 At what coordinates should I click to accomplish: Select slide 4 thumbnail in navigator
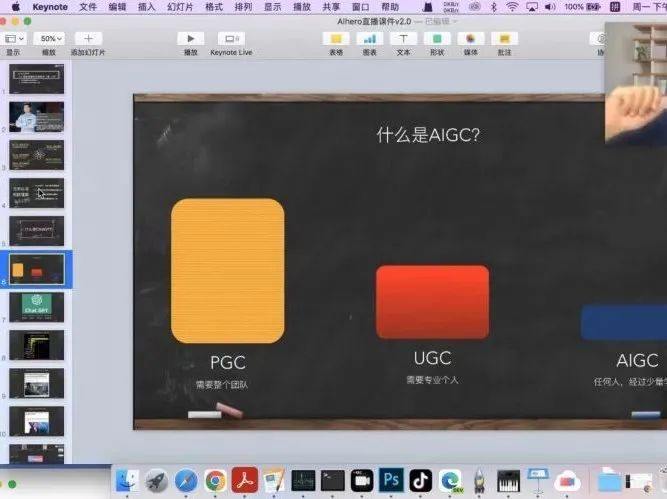(37, 193)
